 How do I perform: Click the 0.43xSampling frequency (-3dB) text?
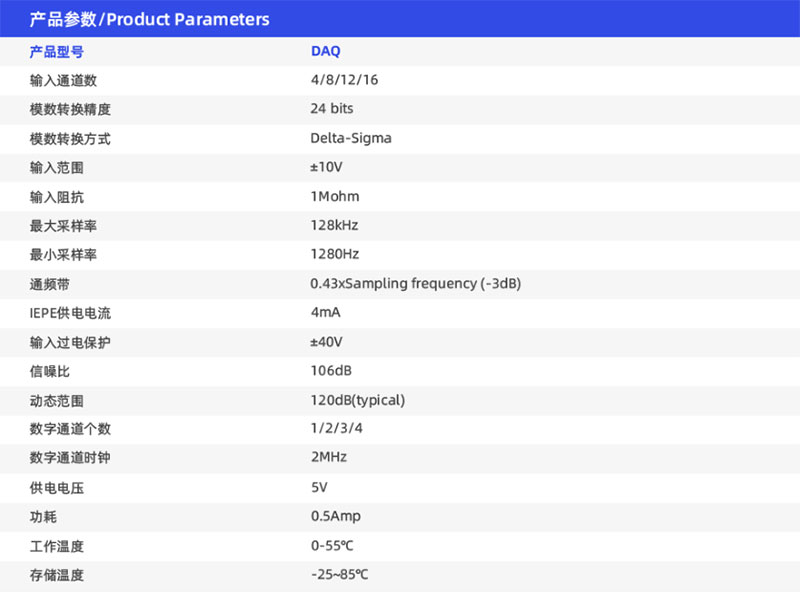click(x=416, y=283)
